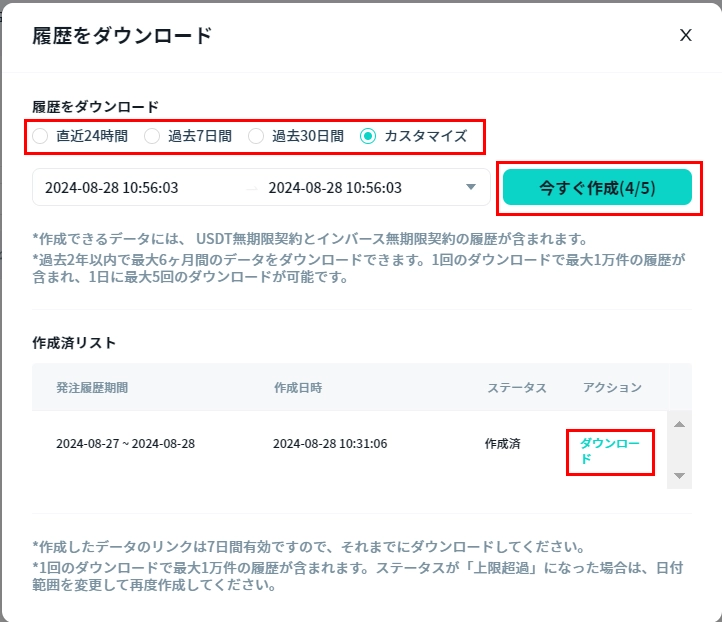Click the 今すぐ作成(4/5) button
The width and height of the screenshot is (722, 622).
(597, 187)
